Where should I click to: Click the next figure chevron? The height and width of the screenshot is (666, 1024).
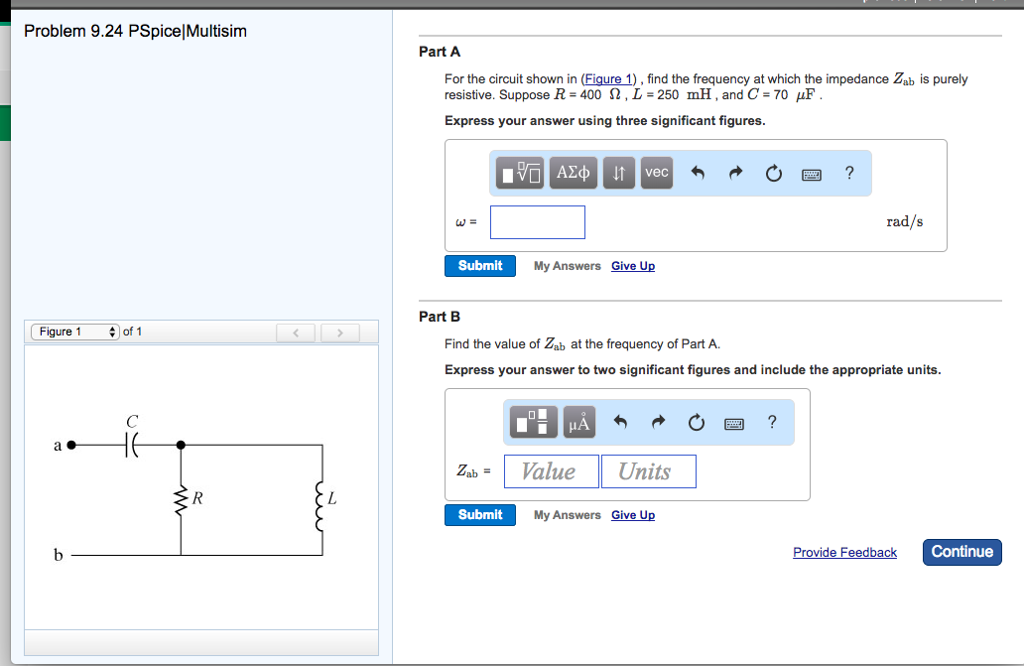click(x=340, y=331)
